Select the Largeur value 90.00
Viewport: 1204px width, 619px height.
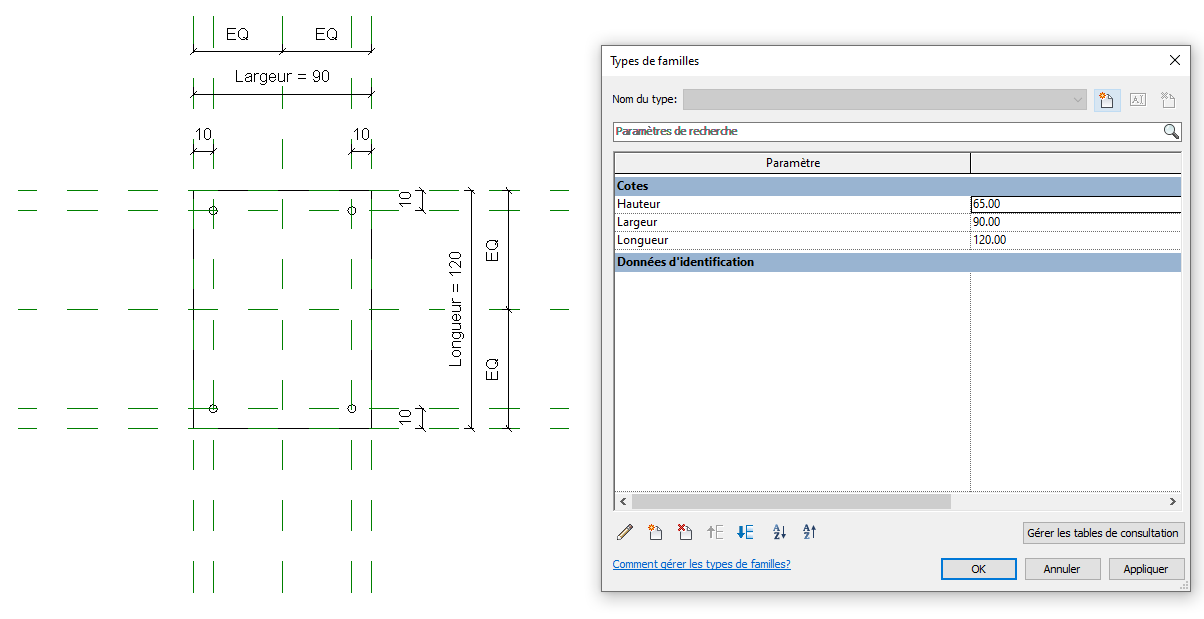pyautogui.click(x=1075, y=222)
